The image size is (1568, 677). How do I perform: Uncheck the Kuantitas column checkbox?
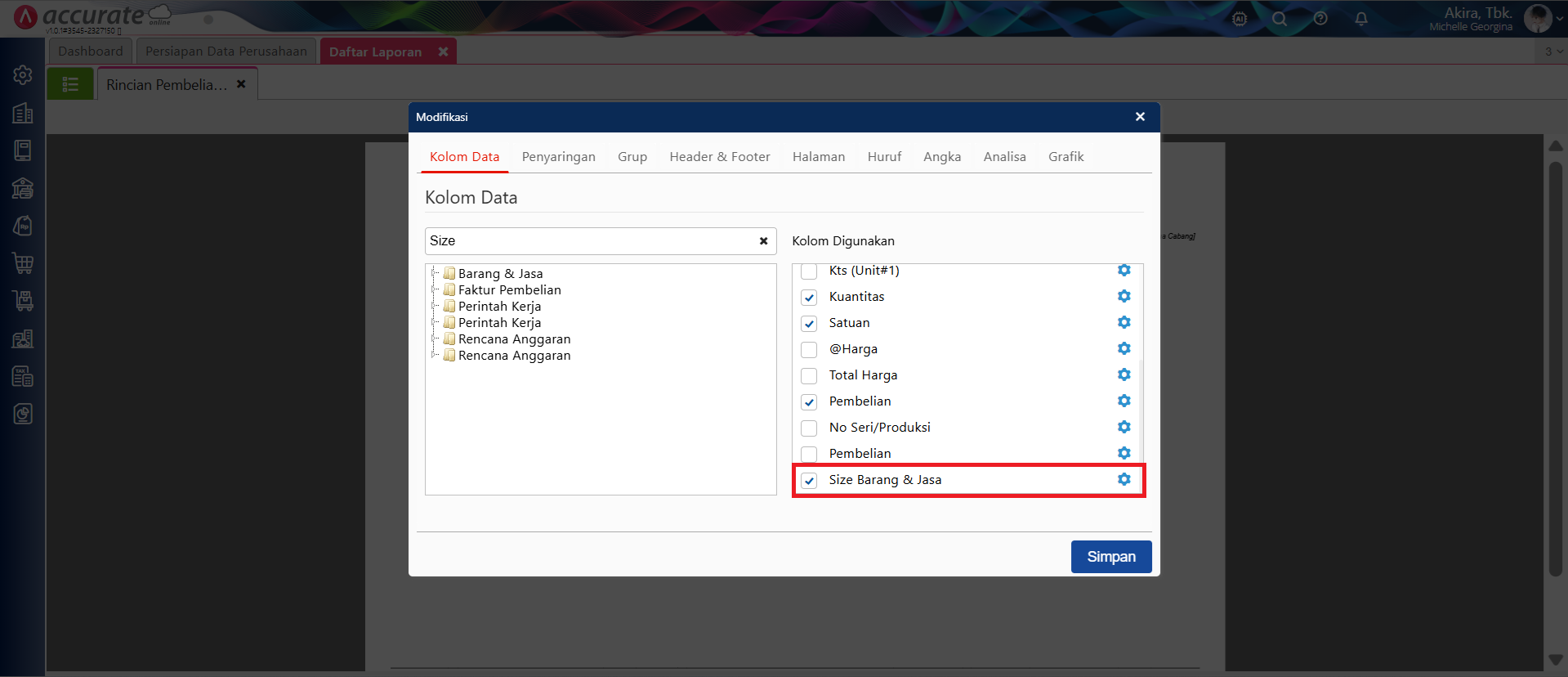tap(809, 298)
